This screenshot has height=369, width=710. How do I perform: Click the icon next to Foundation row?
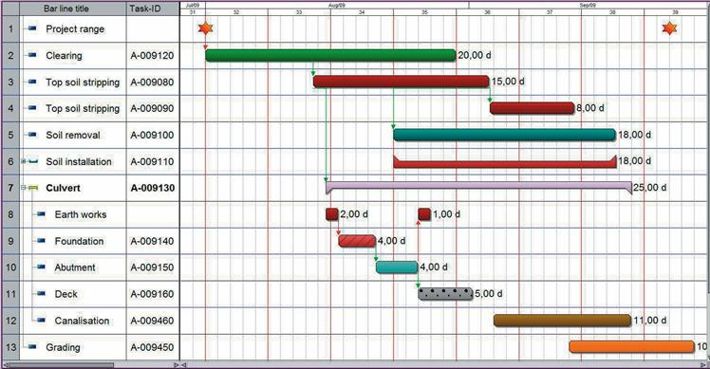41,240
